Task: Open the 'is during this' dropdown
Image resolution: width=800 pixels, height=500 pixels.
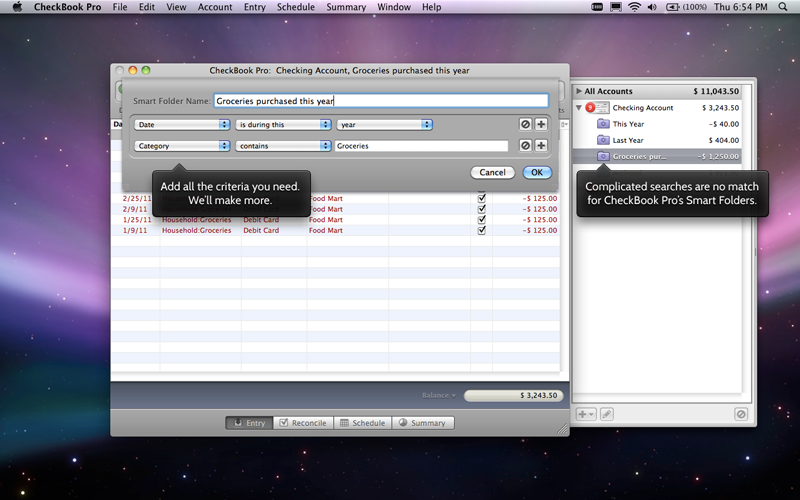Action: (283, 124)
